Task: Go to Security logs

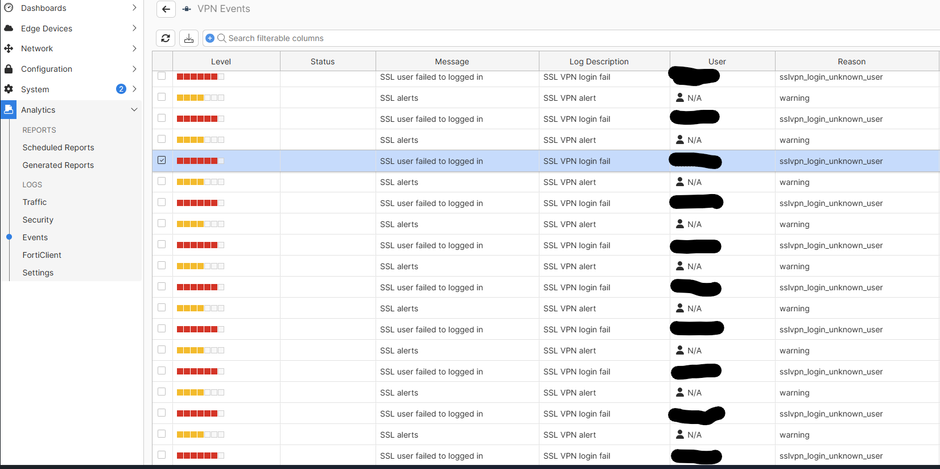Action: tap(38, 220)
